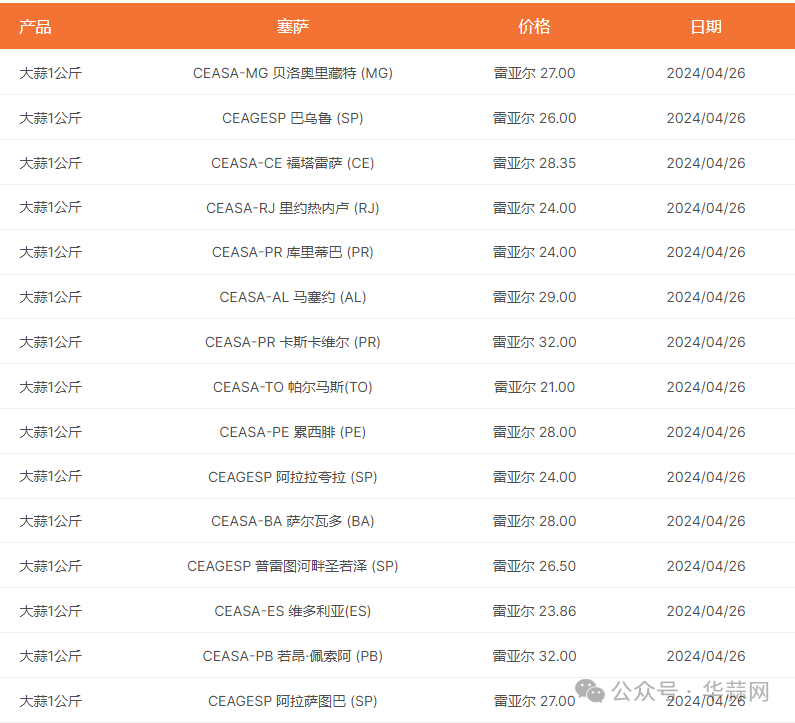This screenshot has height=723, width=795.
Task: Click the 日期 column header
Action: click(x=705, y=27)
